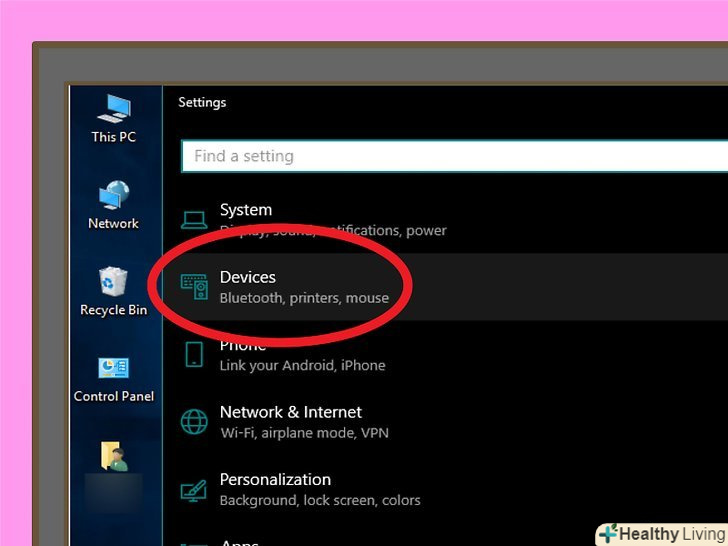The width and height of the screenshot is (728, 546).
Task: Go to Network & Internet settings
Action: [291, 412]
